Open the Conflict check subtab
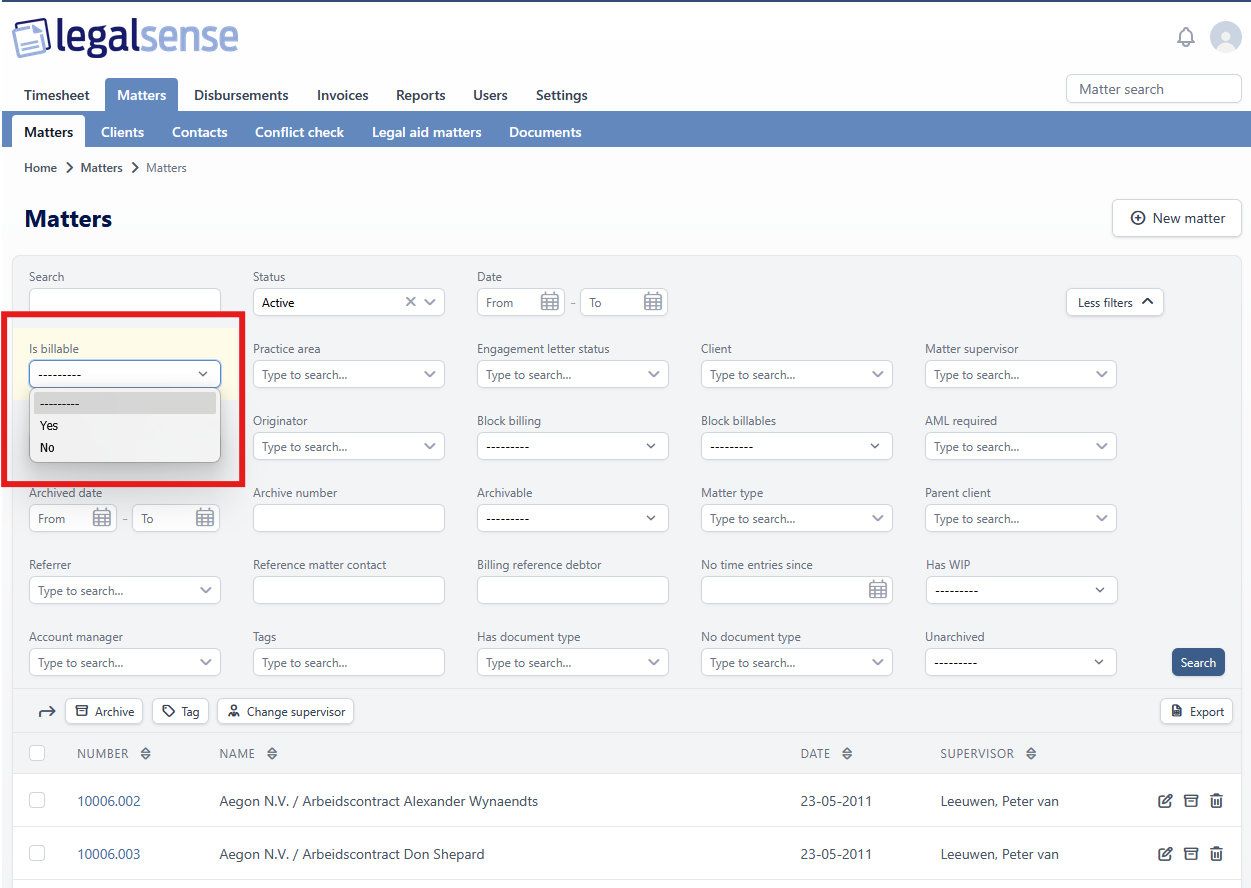 pyautogui.click(x=299, y=132)
